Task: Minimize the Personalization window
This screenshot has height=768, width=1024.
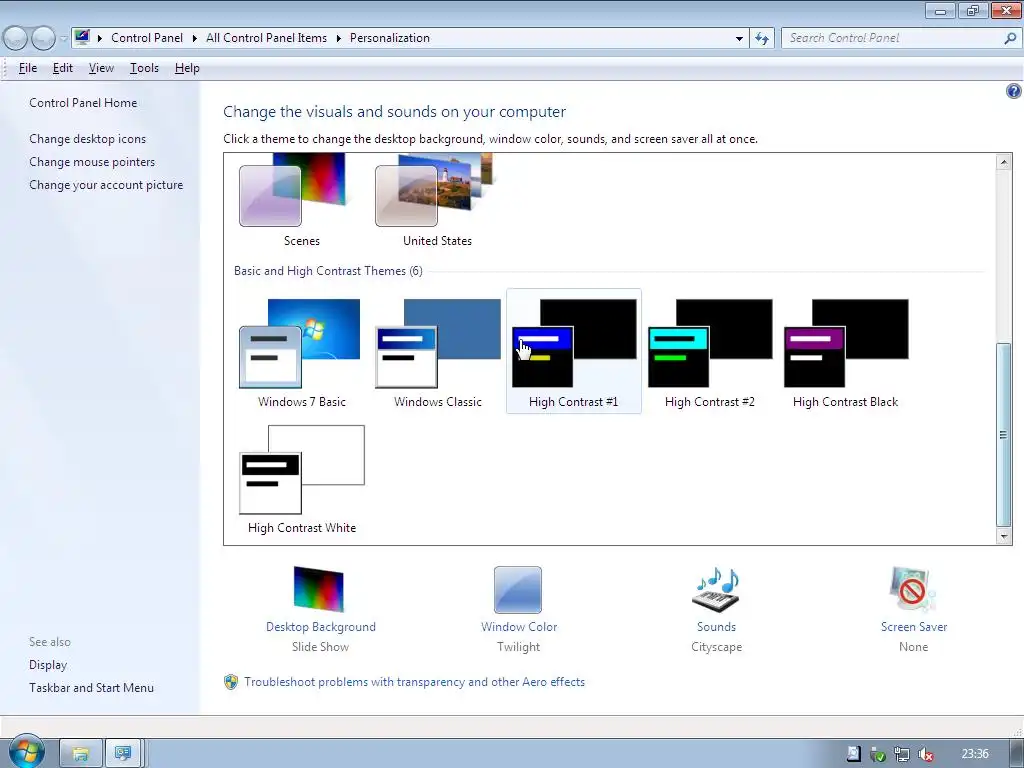Action: (940, 10)
